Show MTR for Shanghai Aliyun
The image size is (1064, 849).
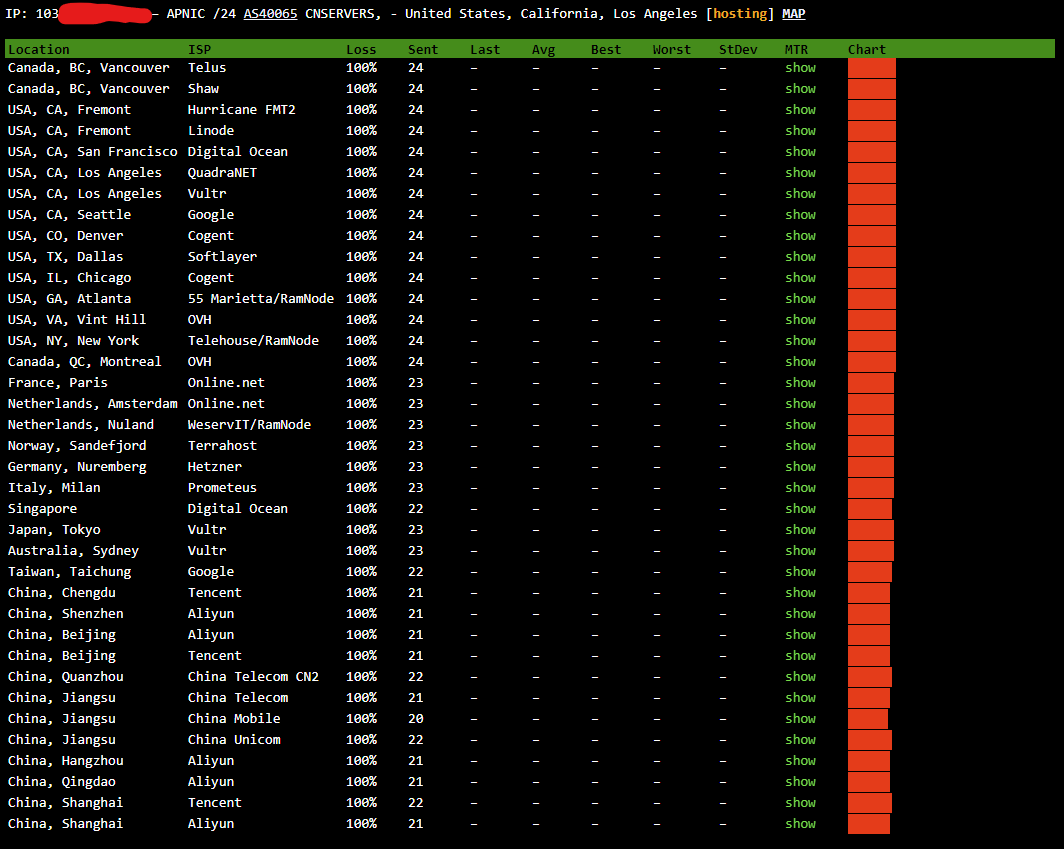click(x=801, y=825)
